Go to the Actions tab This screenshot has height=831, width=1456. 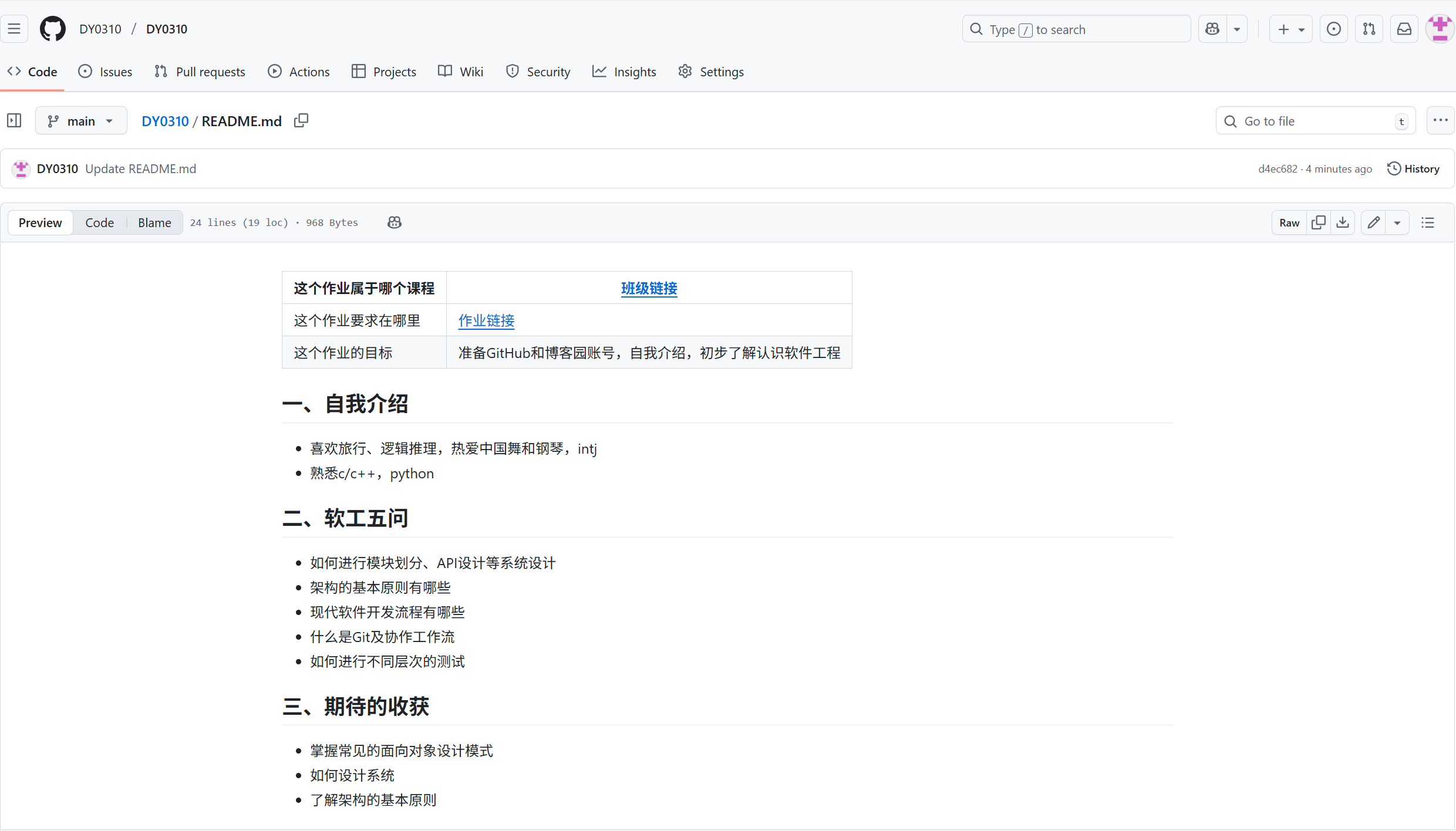[299, 72]
